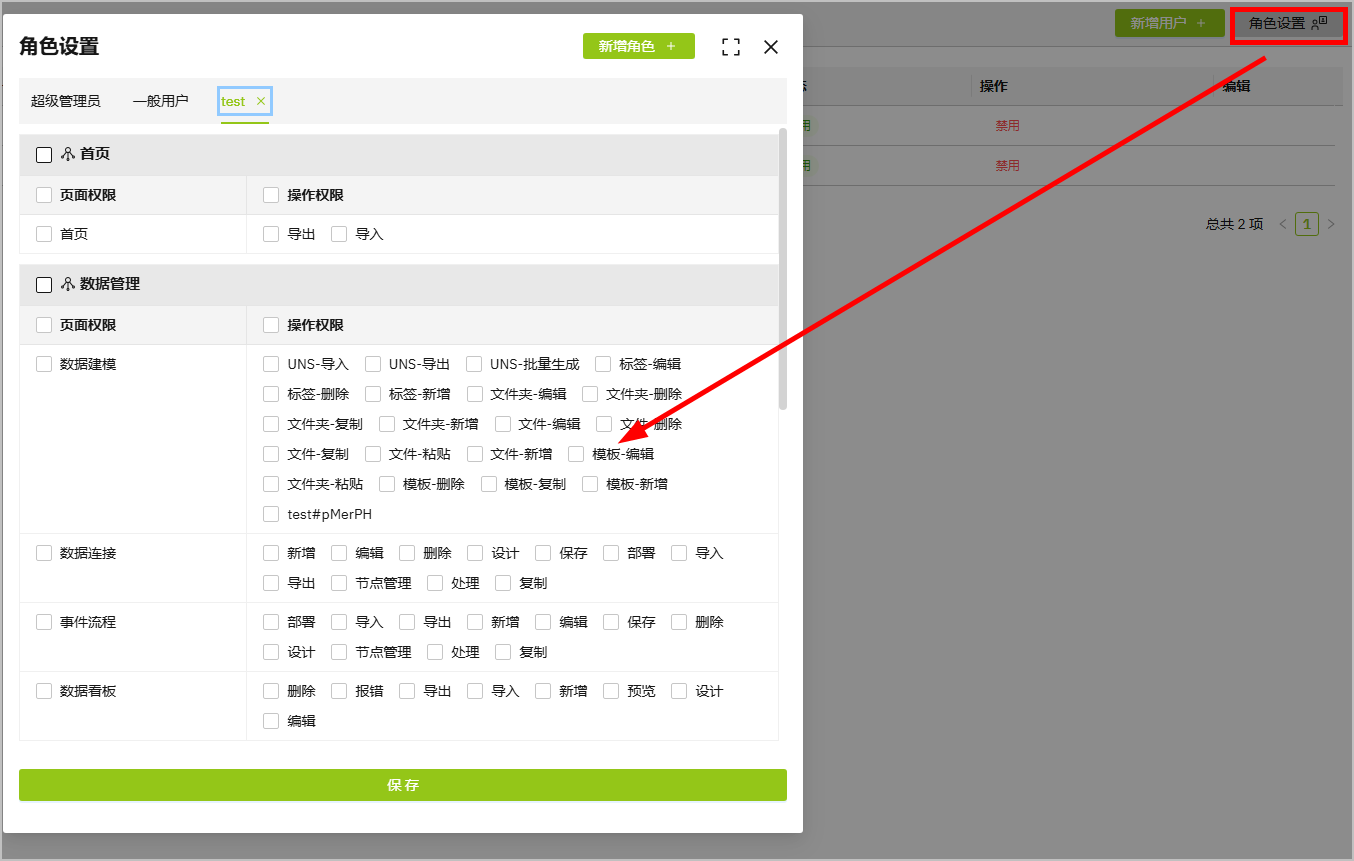The image size is (1354, 861).
Task: Go to previous page of user list
Action: point(1283,224)
